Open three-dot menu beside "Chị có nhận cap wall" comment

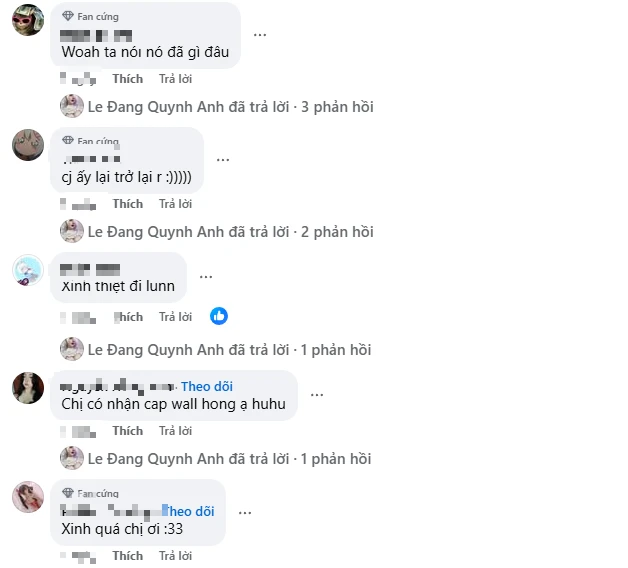(x=317, y=395)
